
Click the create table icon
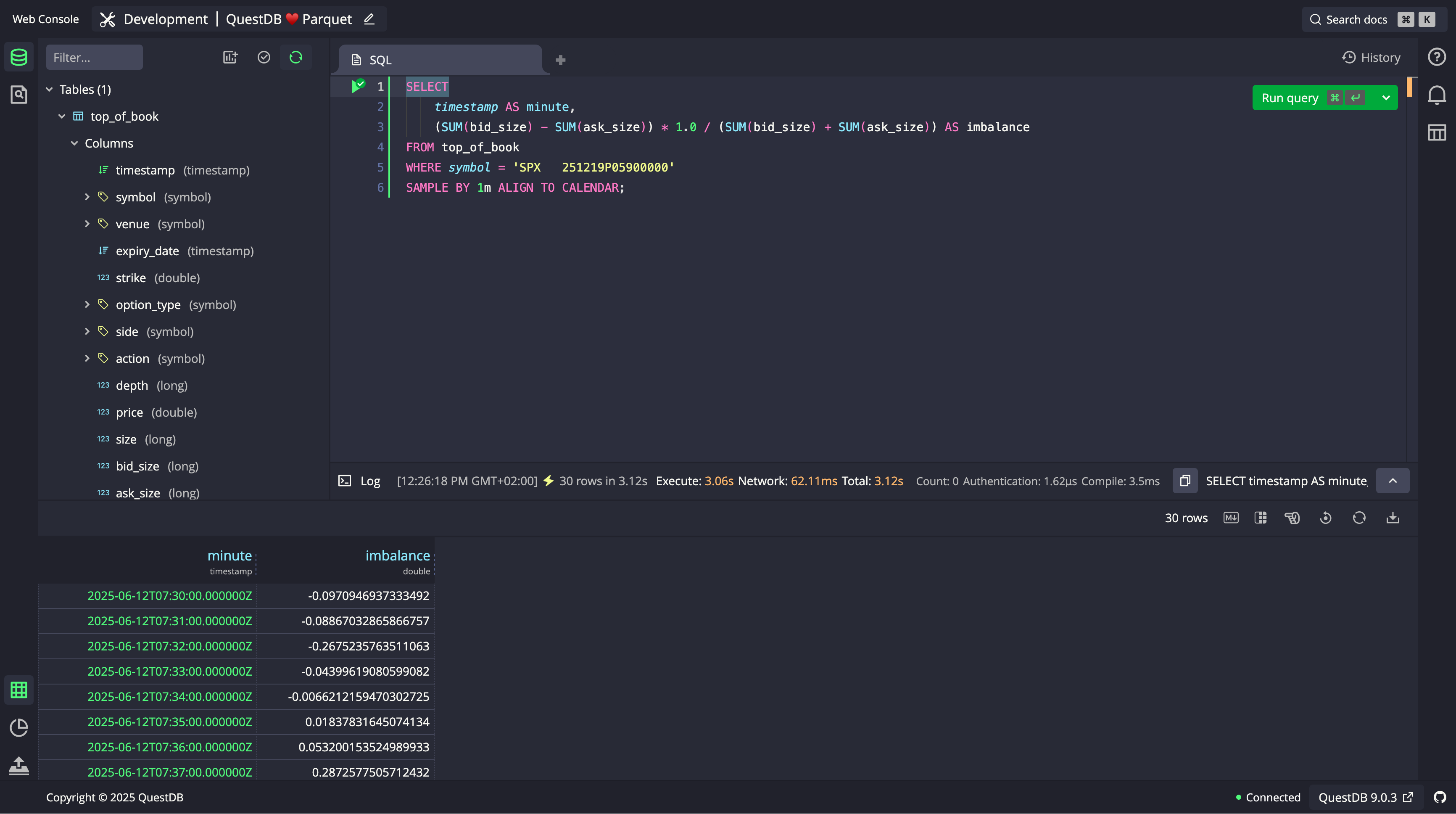click(x=230, y=57)
